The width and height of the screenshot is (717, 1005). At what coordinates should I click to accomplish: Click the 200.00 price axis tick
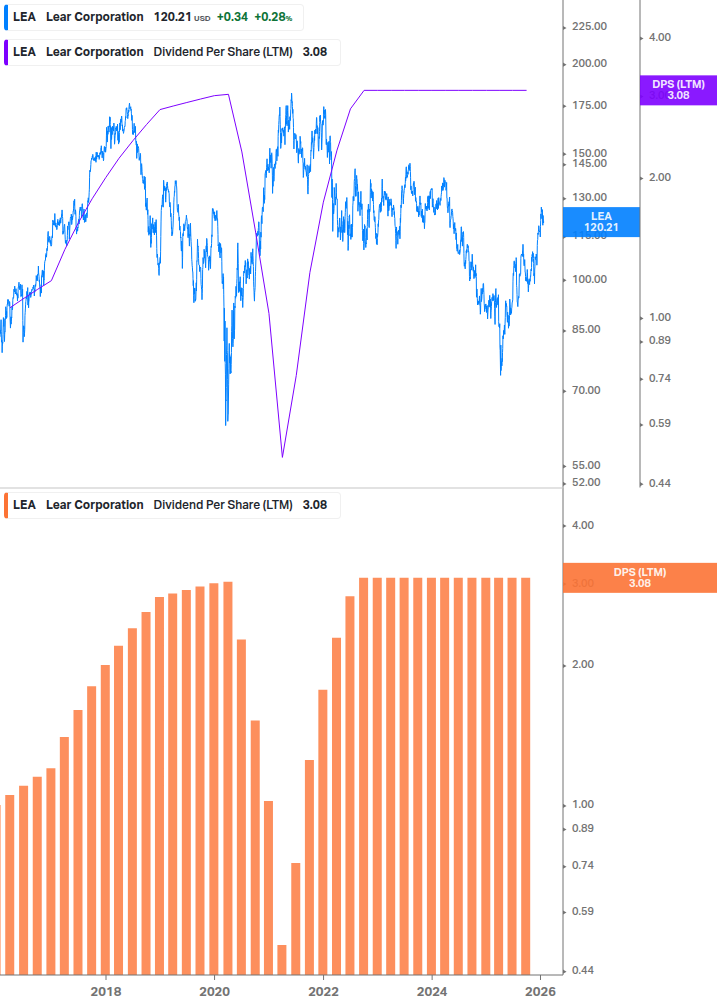(589, 63)
